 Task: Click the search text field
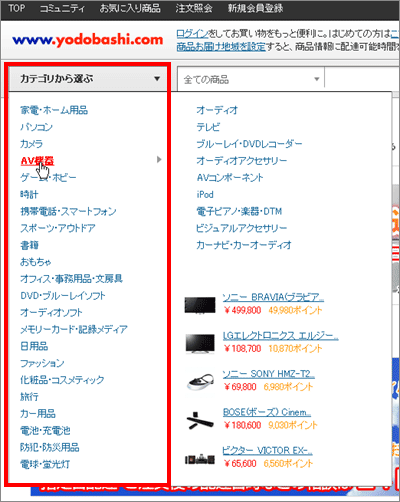362,79
